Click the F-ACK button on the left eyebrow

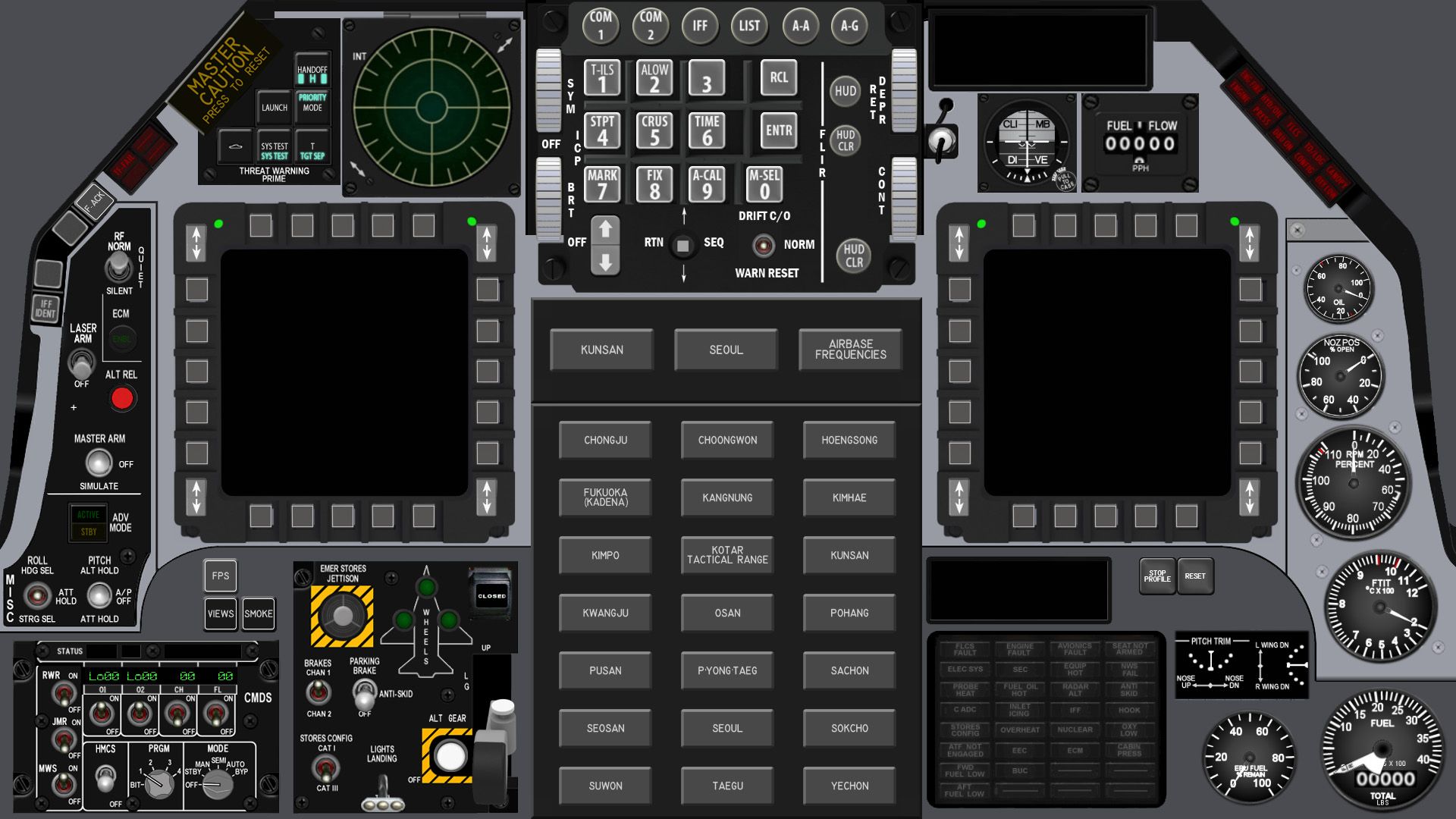click(x=96, y=200)
